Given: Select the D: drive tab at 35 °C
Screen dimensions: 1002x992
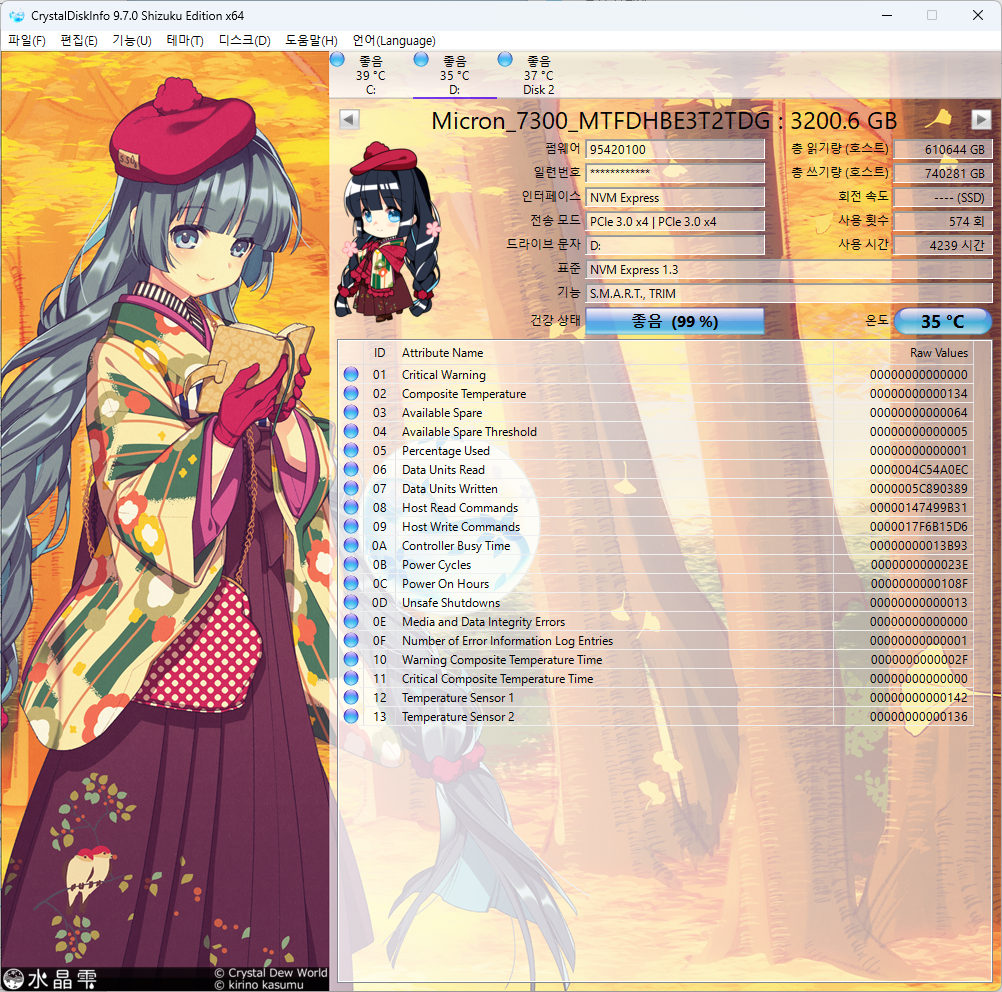Looking at the screenshot, I should (x=454, y=75).
